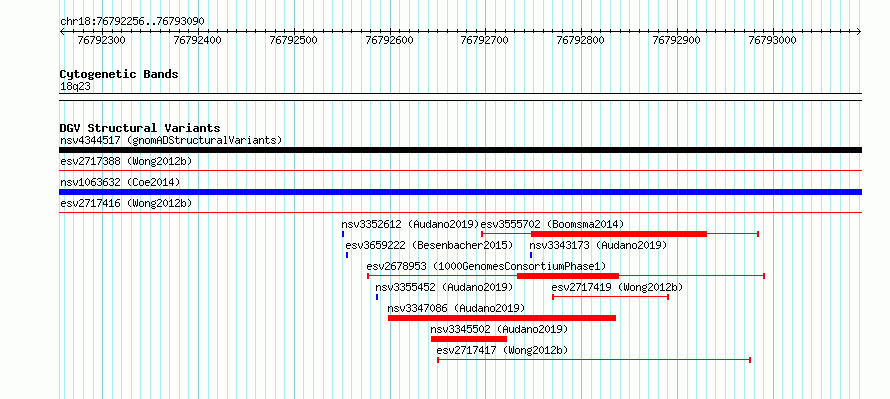Image resolution: width=890 pixels, height=399 pixels.
Task: Open the esv3659222 (Besenbacher2015) label
Action: coord(429,245)
